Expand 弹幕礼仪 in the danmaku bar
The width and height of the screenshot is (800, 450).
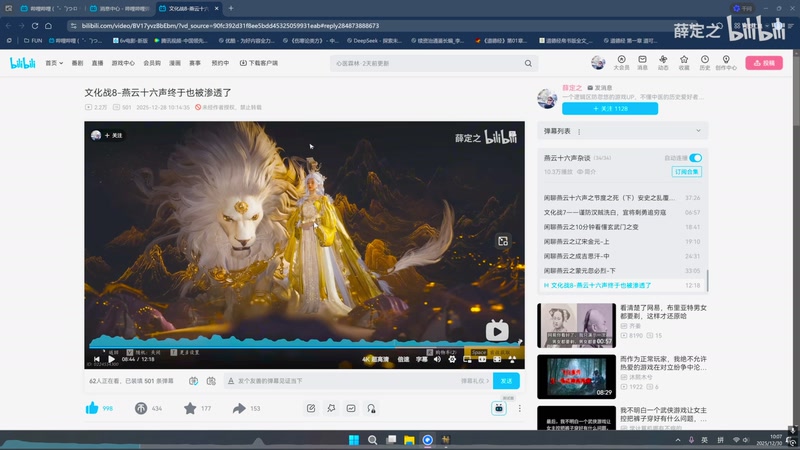[x=475, y=381]
